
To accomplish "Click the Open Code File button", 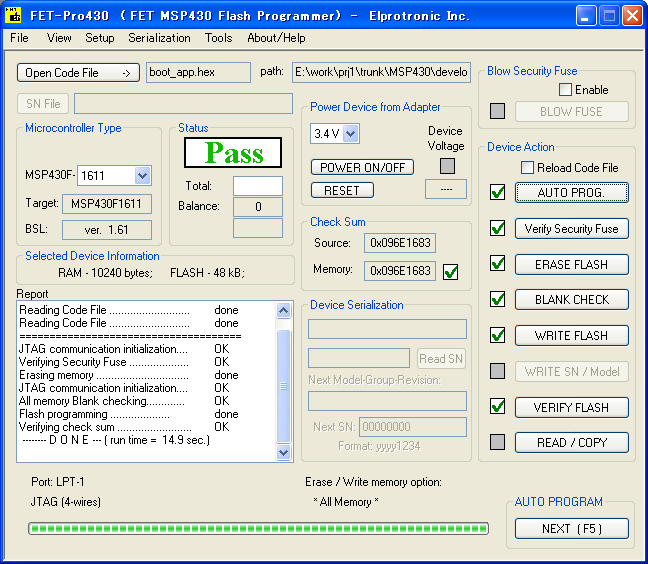I will (x=79, y=73).
